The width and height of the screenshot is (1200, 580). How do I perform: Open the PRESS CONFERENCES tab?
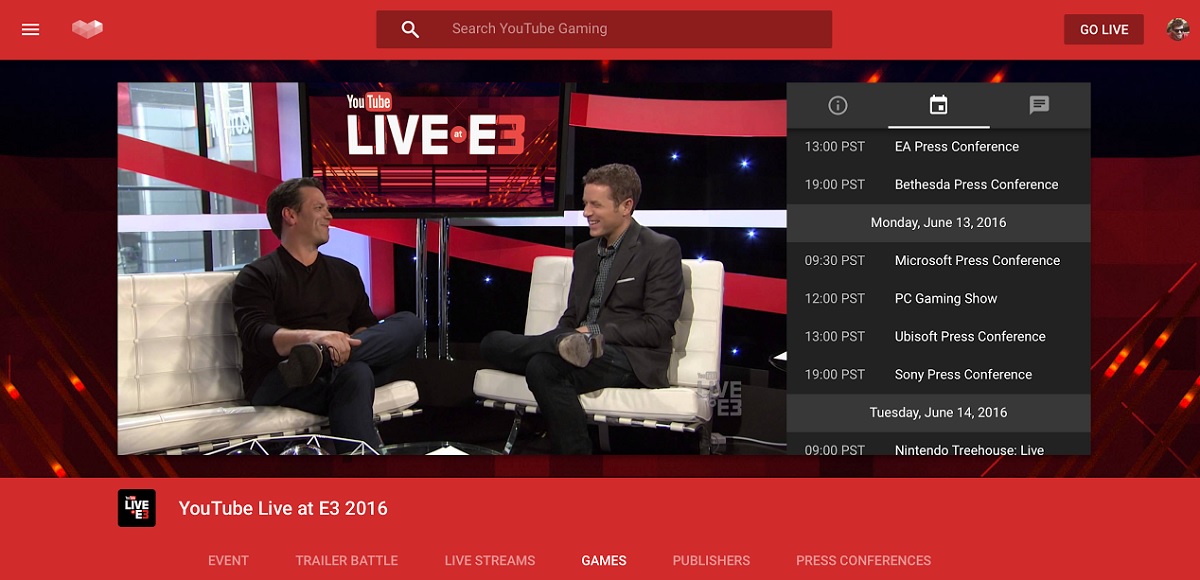pyautogui.click(x=864, y=560)
